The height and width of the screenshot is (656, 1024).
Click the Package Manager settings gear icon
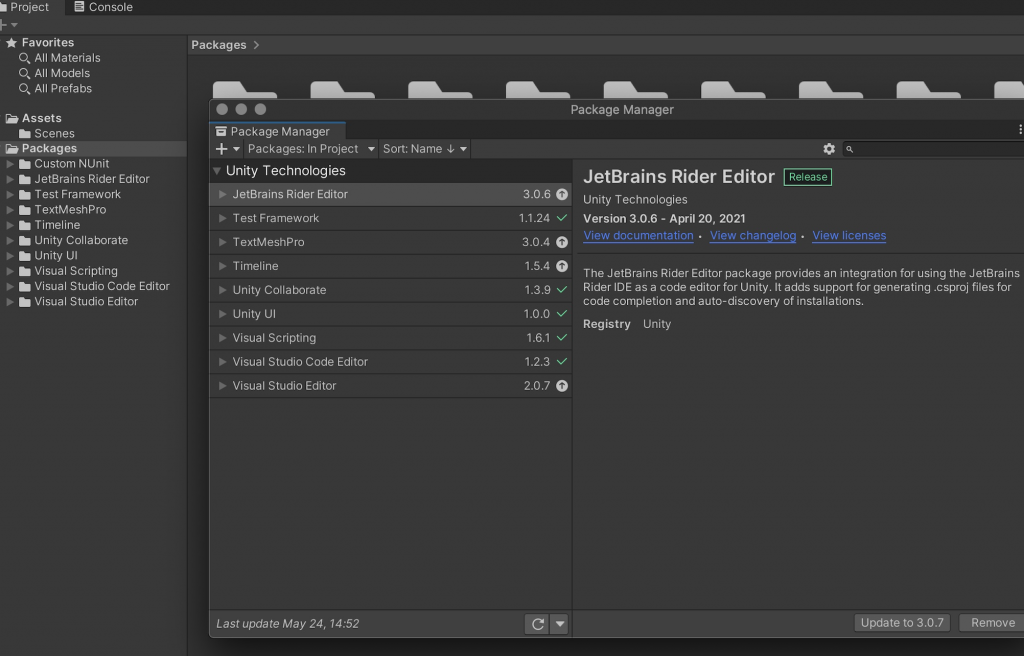point(829,149)
